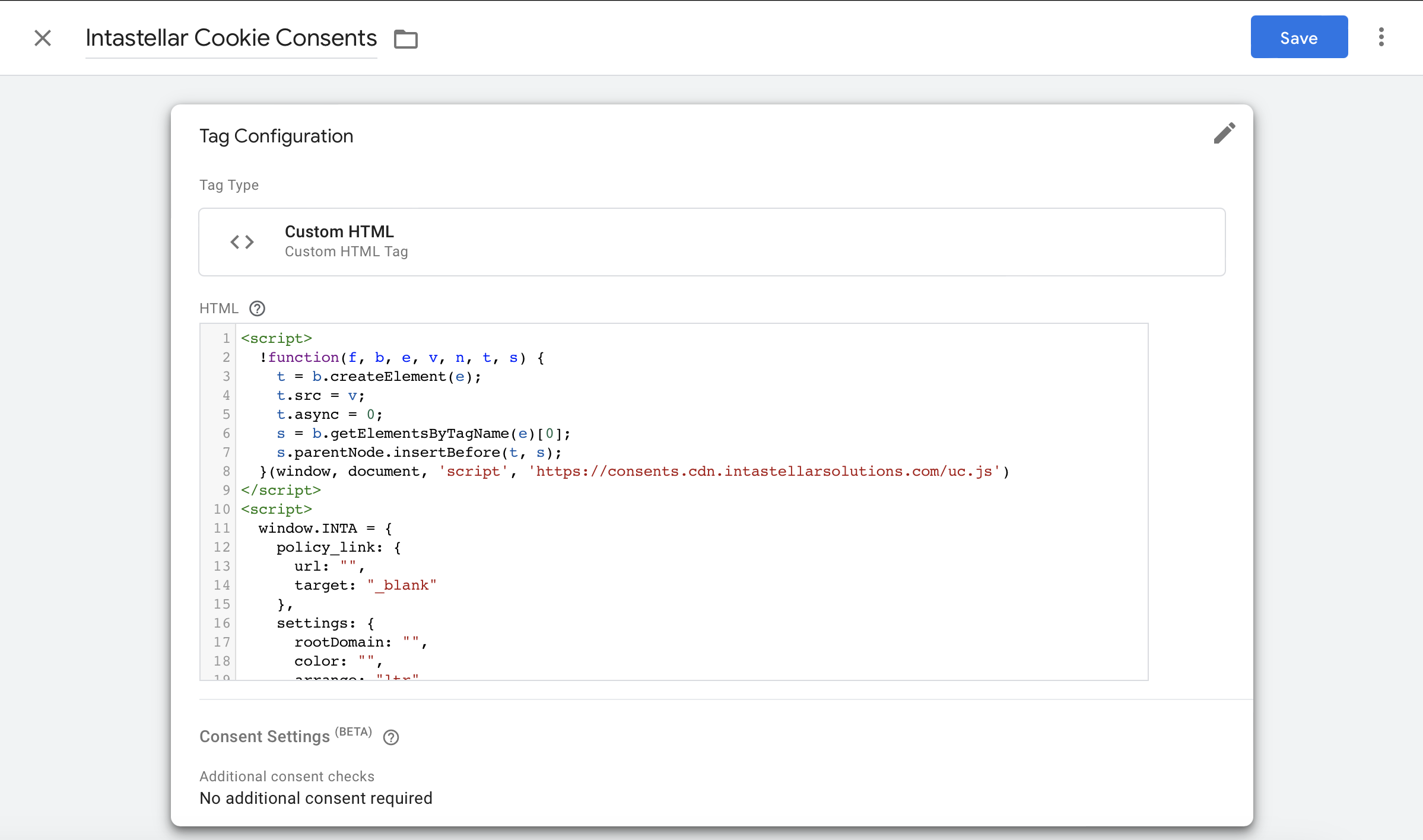This screenshot has width=1423, height=840.
Task: Open help for Consent Settings
Action: (391, 737)
